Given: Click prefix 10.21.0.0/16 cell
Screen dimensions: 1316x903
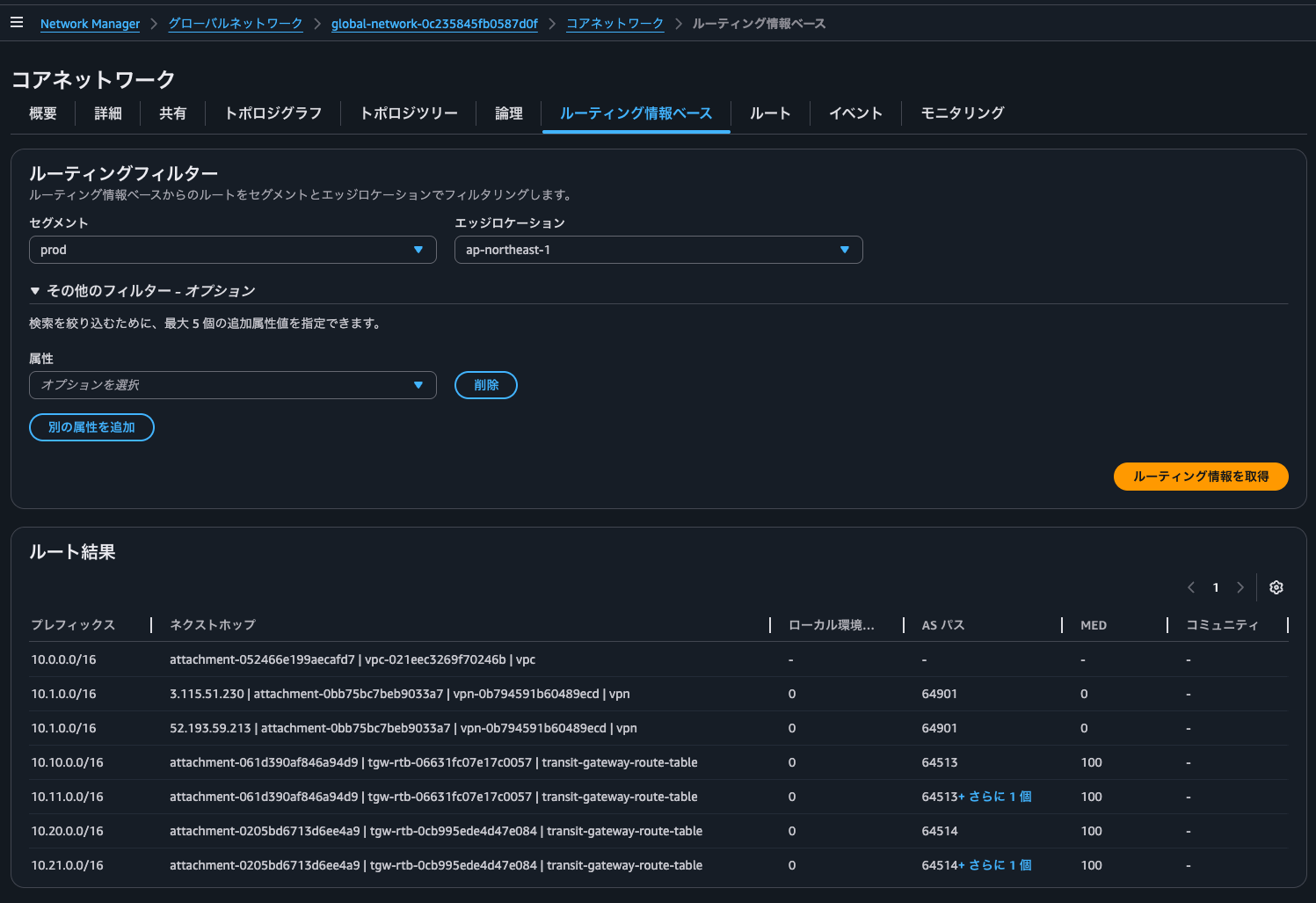Looking at the screenshot, I should 68,865.
